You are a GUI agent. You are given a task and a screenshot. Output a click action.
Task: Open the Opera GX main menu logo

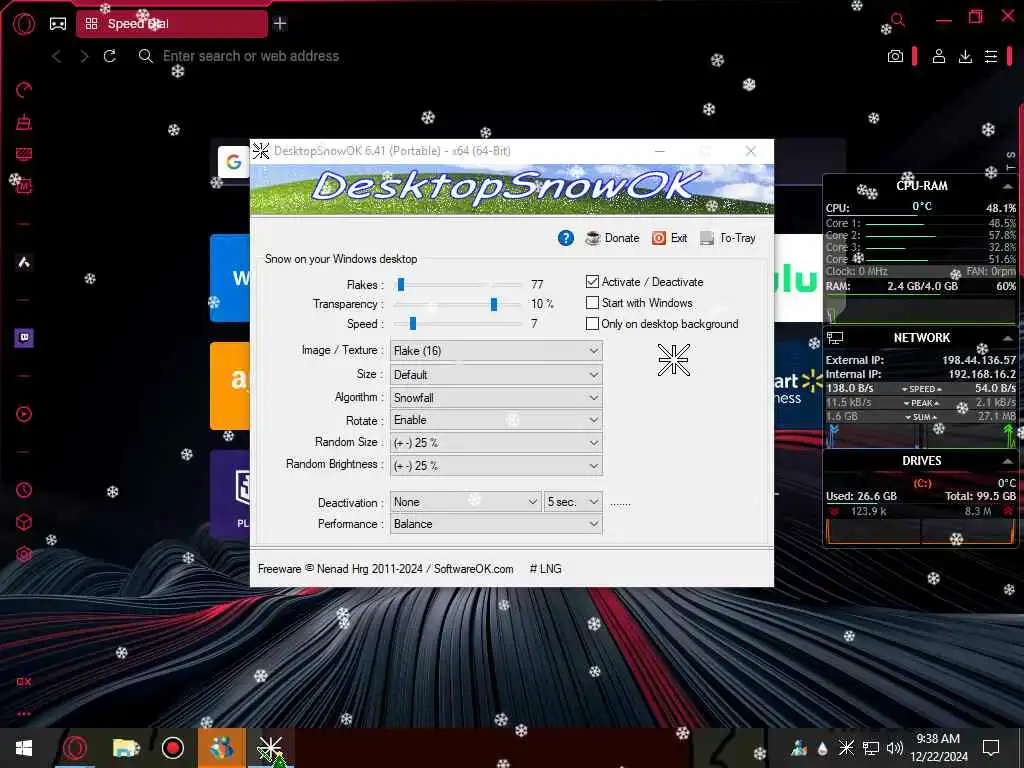pos(24,24)
